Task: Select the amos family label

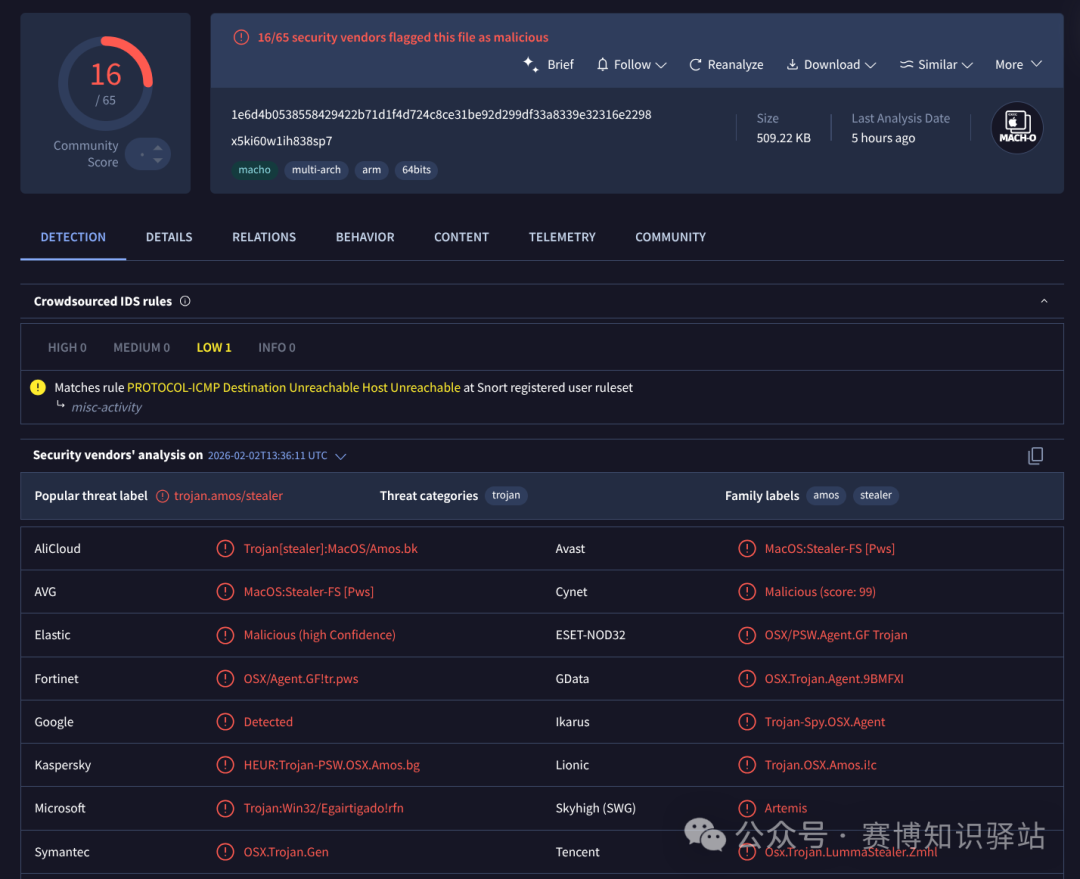Action: pos(825,495)
